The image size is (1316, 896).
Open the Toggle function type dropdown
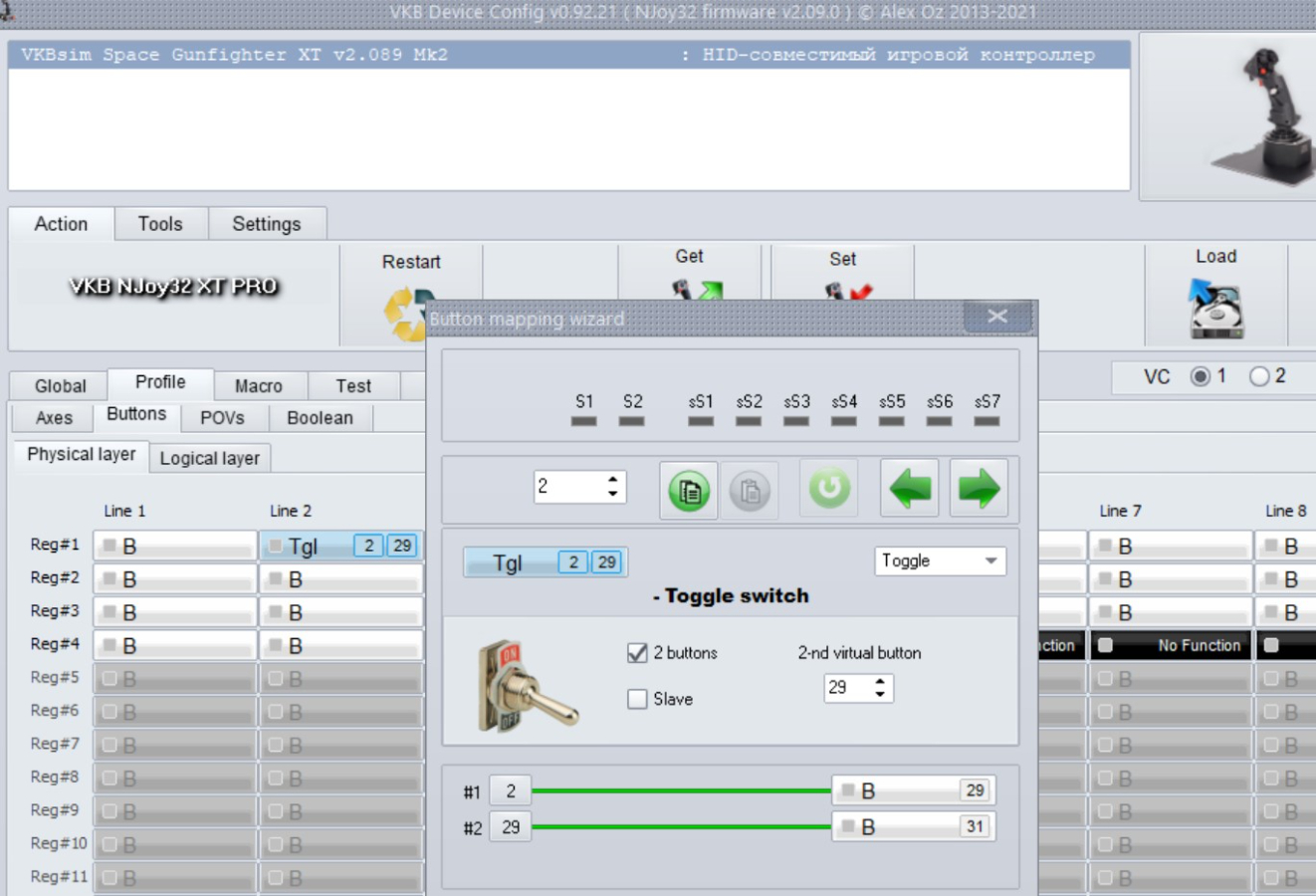(941, 560)
